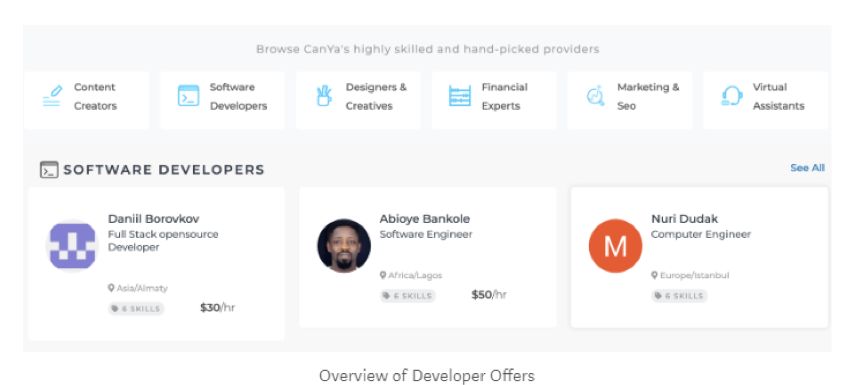Select Nuri Dudak's name

(x=684, y=219)
